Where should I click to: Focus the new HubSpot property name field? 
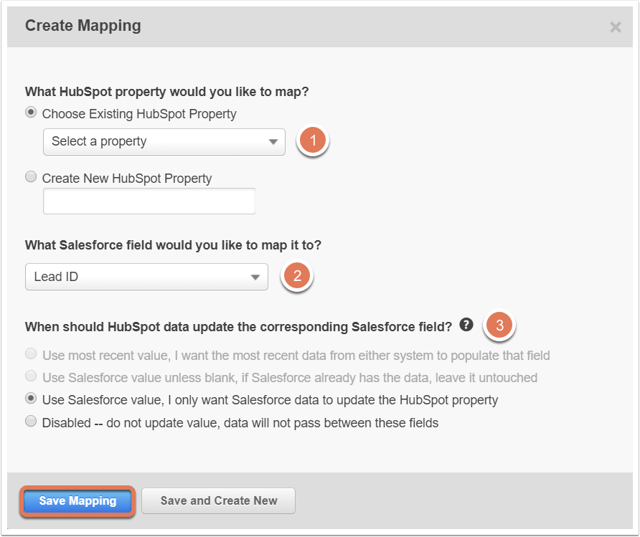[x=149, y=201]
